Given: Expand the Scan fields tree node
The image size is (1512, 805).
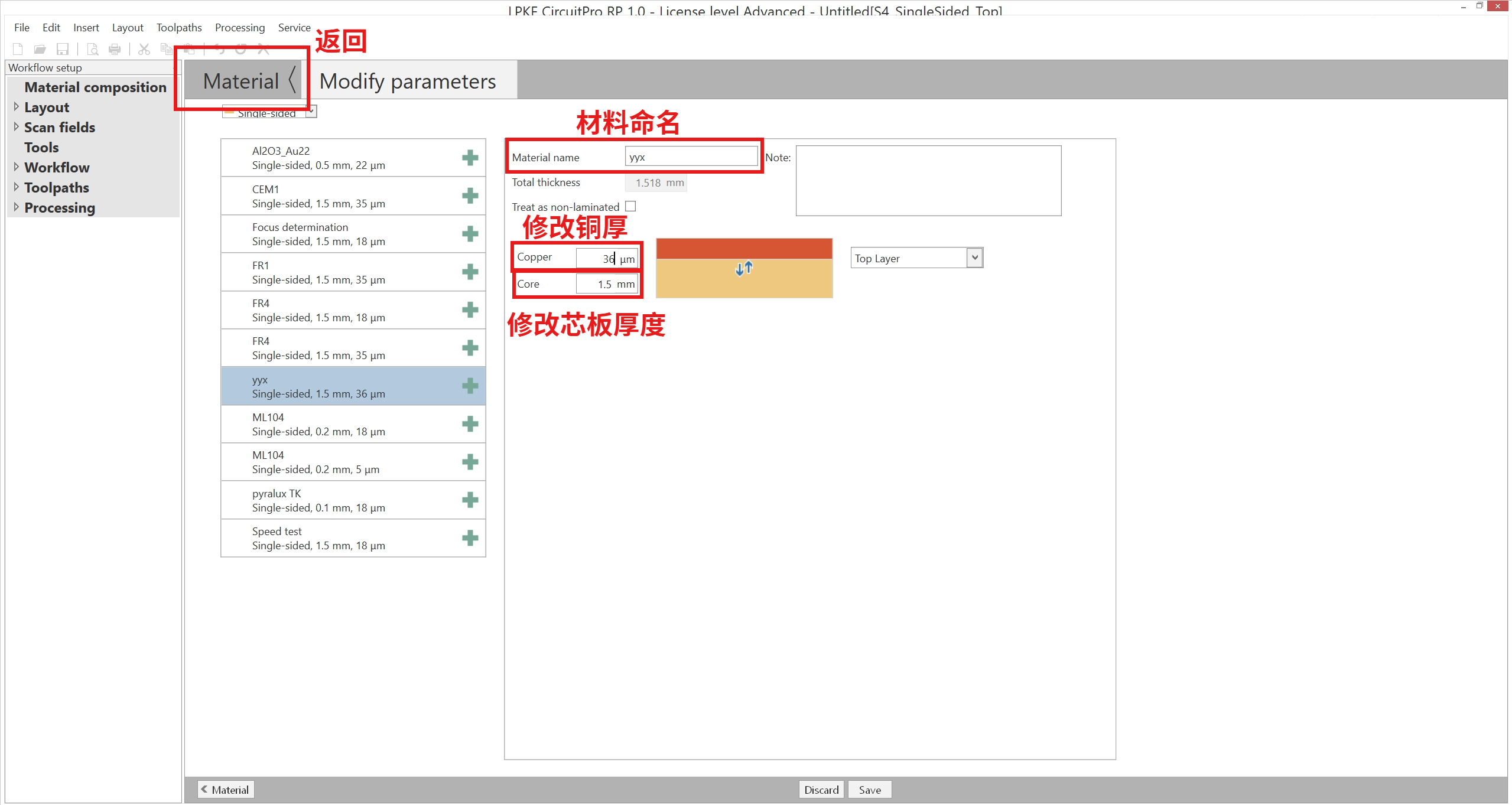Looking at the screenshot, I should pos(16,127).
